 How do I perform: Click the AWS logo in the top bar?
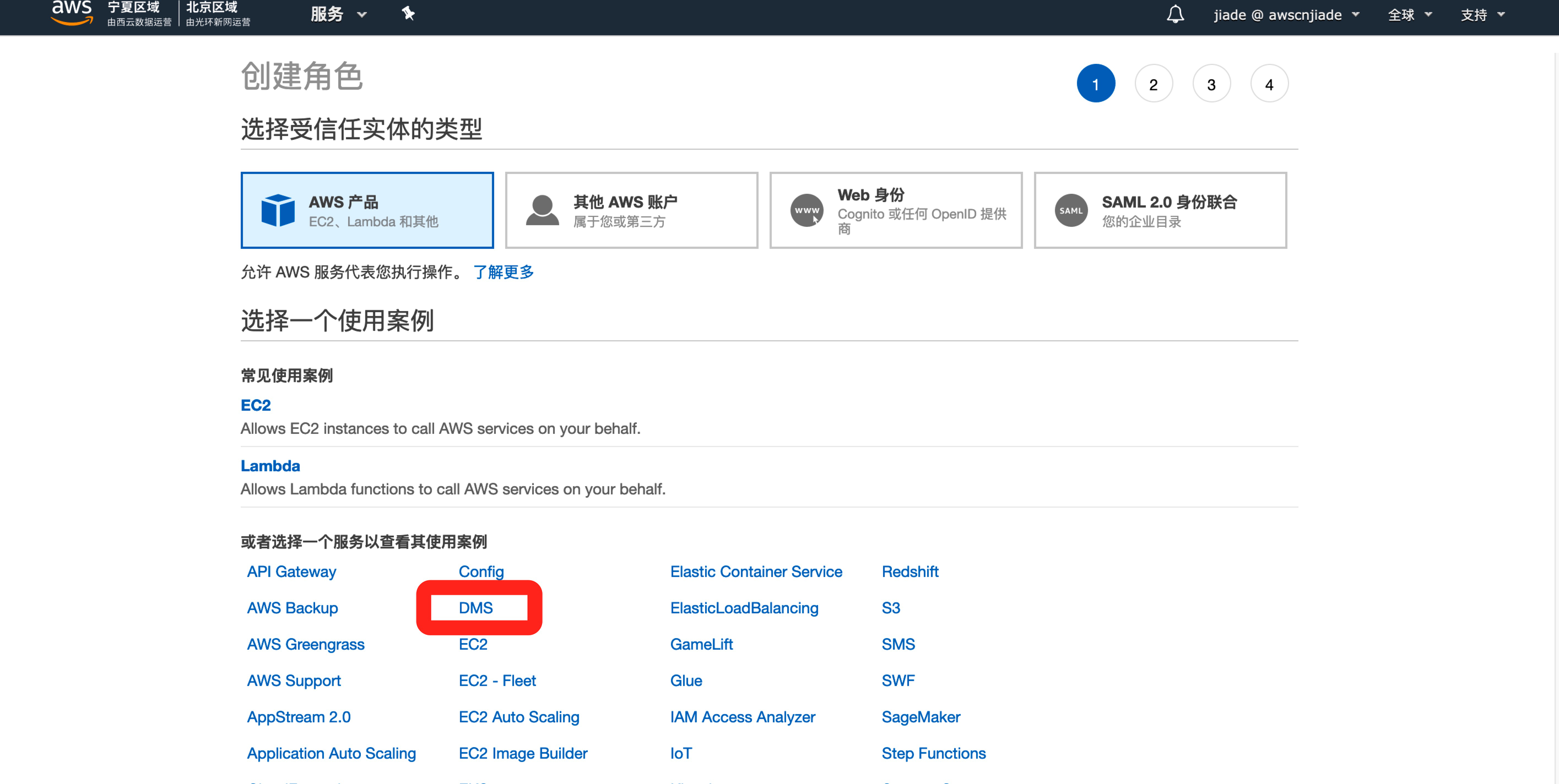pyautogui.click(x=71, y=13)
